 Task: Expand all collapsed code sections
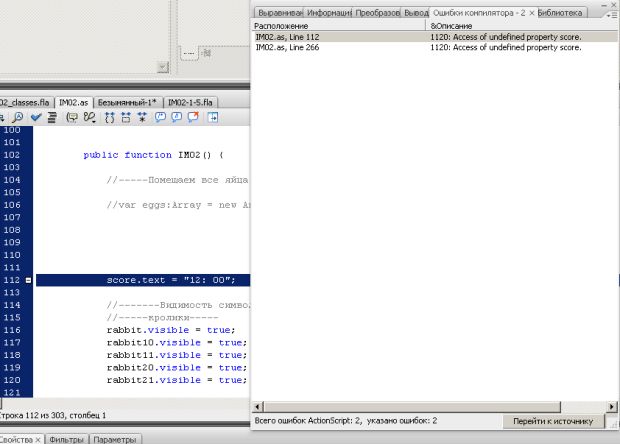pos(142,117)
